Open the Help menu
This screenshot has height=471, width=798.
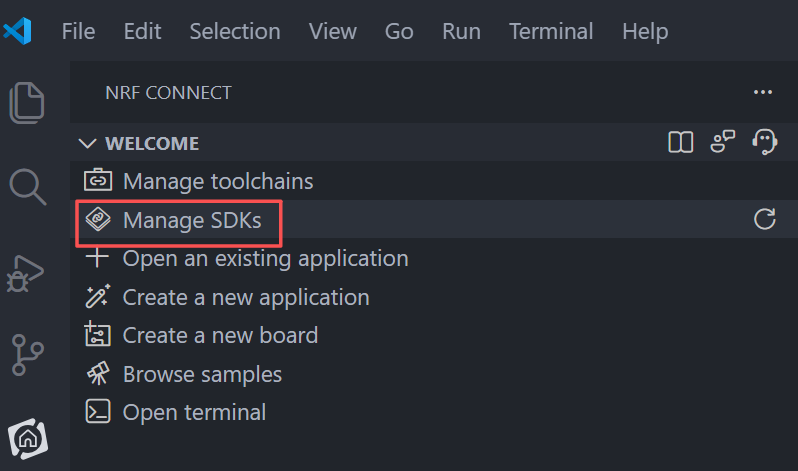click(x=645, y=33)
